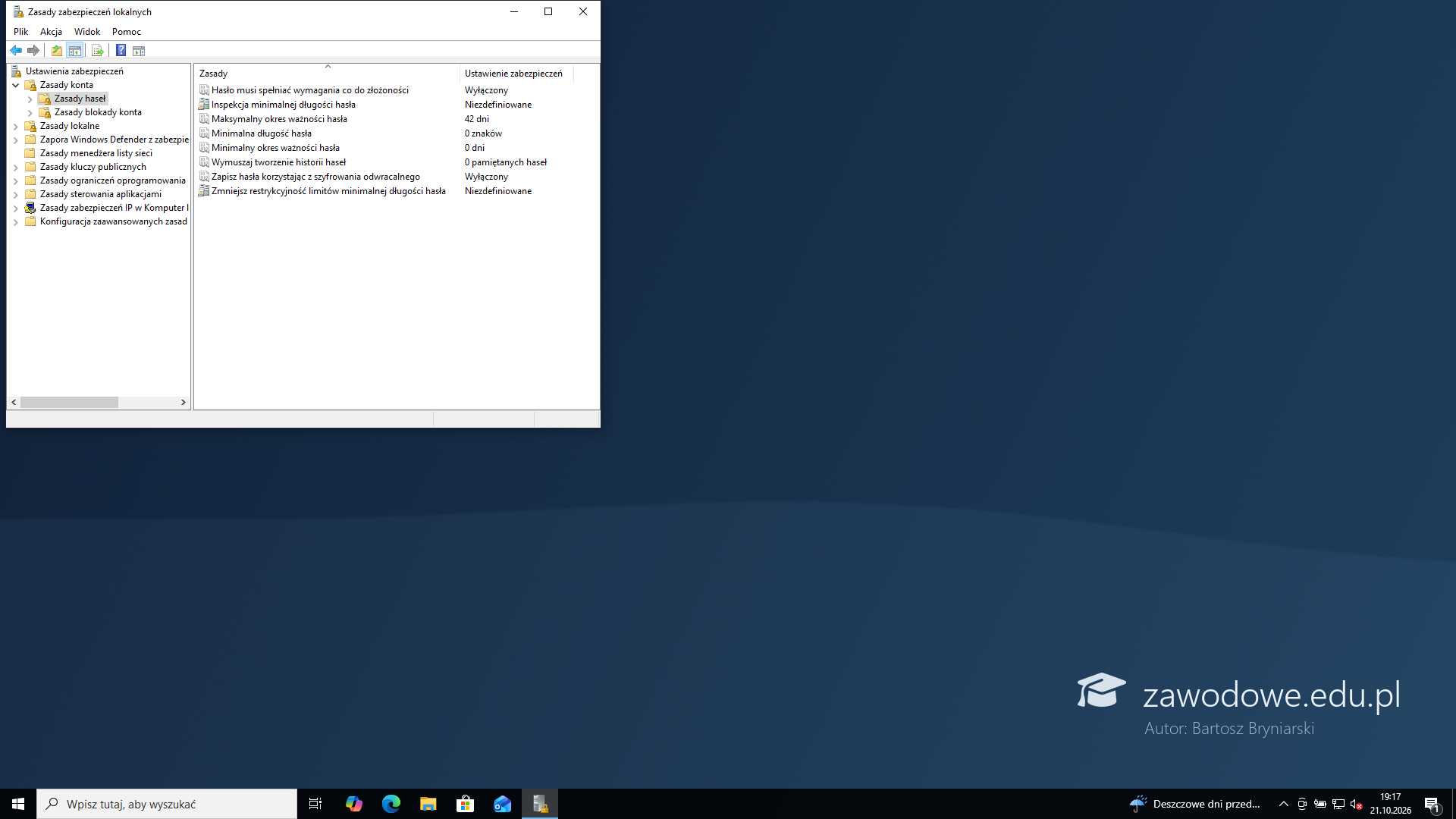
Task: Click the tree pane scroll right arrow
Action: click(x=183, y=403)
